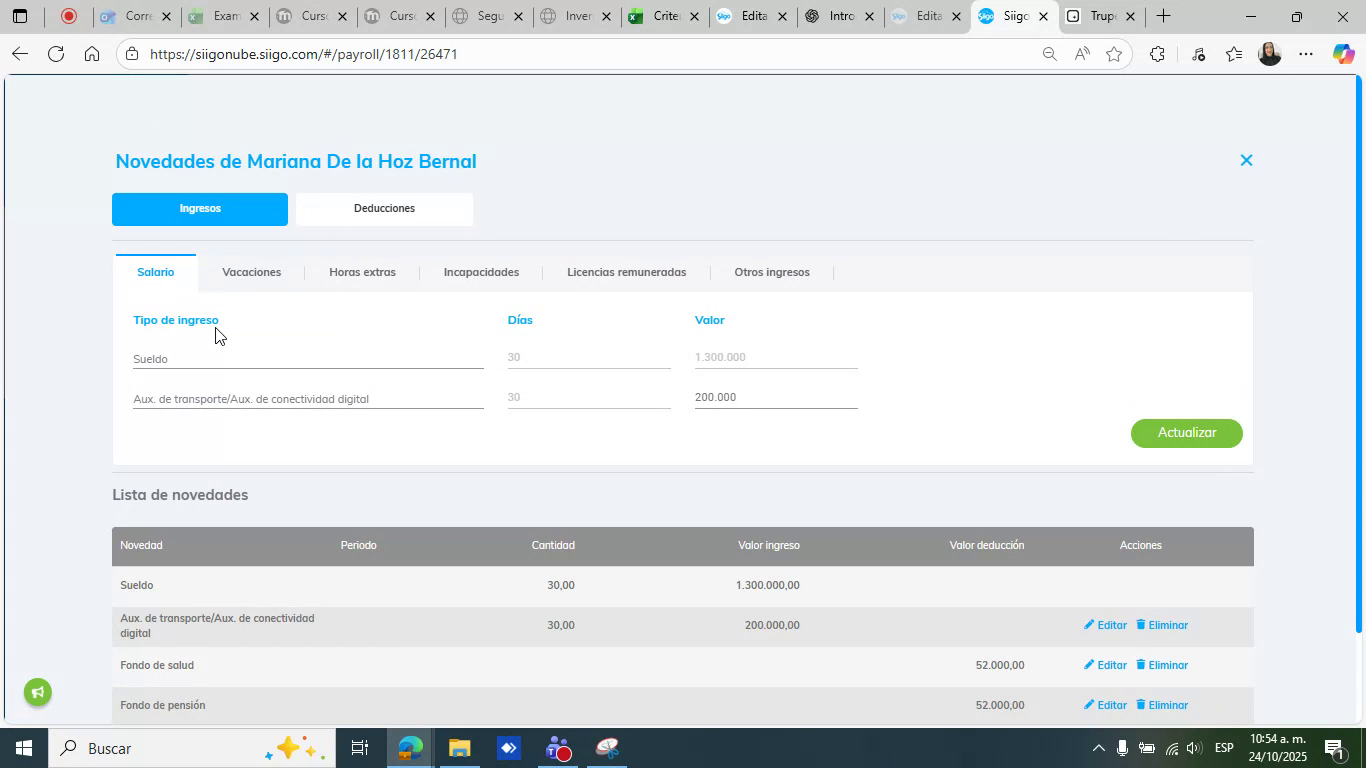Add this page to favorites star icon

point(1114,54)
